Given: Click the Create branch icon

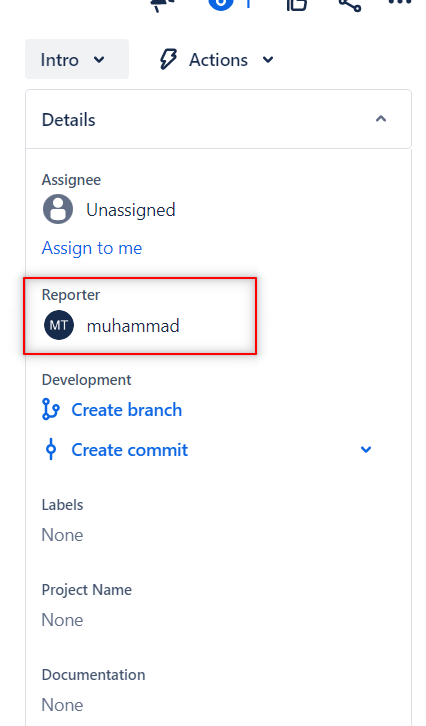Looking at the screenshot, I should click(50, 409).
